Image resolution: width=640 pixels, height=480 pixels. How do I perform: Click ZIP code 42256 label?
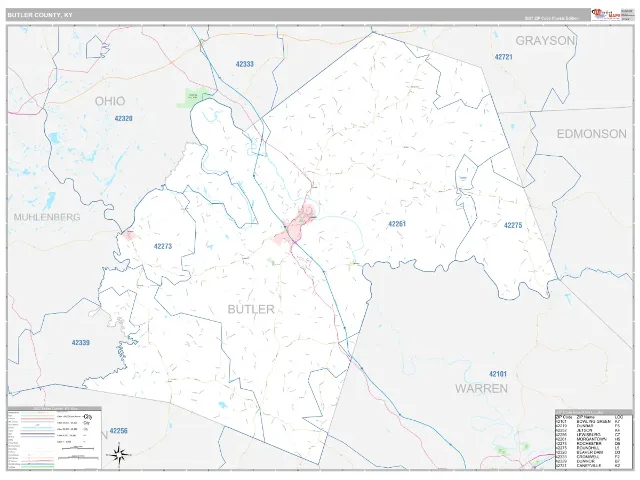(x=119, y=431)
